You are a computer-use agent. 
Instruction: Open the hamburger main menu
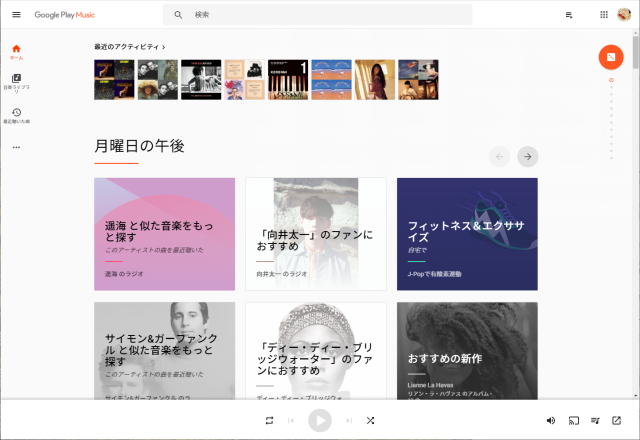(16, 15)
